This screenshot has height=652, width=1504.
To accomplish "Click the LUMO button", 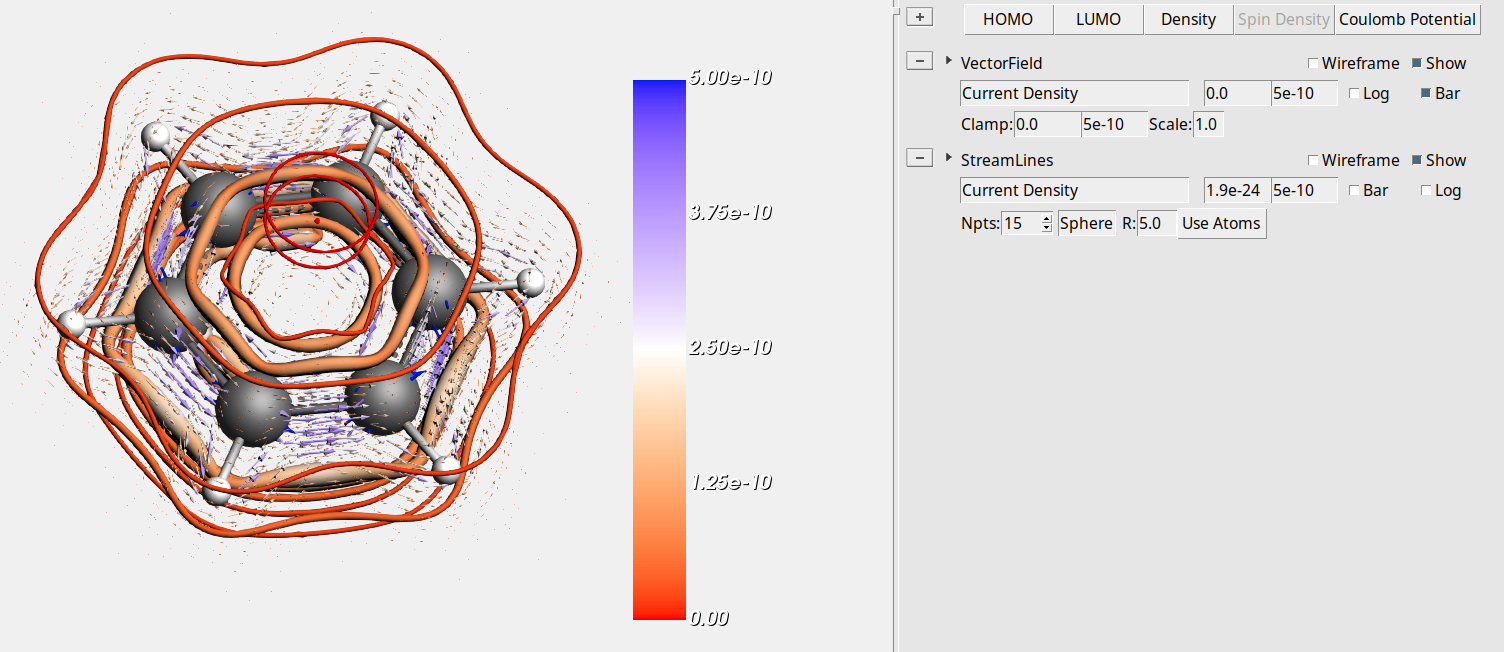I will pos(1098,19).
